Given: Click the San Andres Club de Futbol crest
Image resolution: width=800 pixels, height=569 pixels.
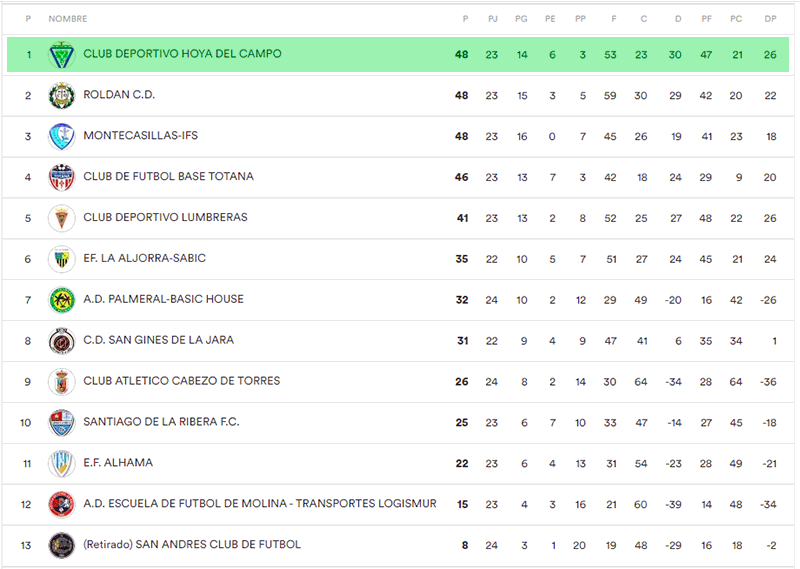Looking at the screenshot, I should [x=62, y=545].
